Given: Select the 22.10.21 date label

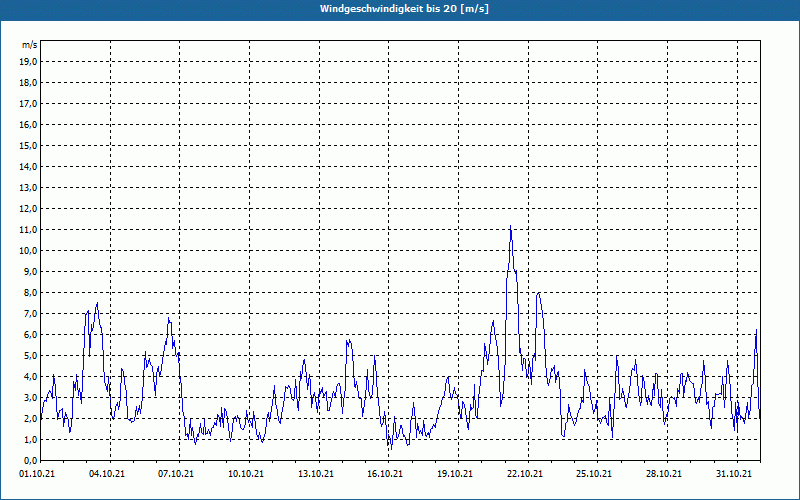Looking at the screenshot, I should (x=524, y=474).
